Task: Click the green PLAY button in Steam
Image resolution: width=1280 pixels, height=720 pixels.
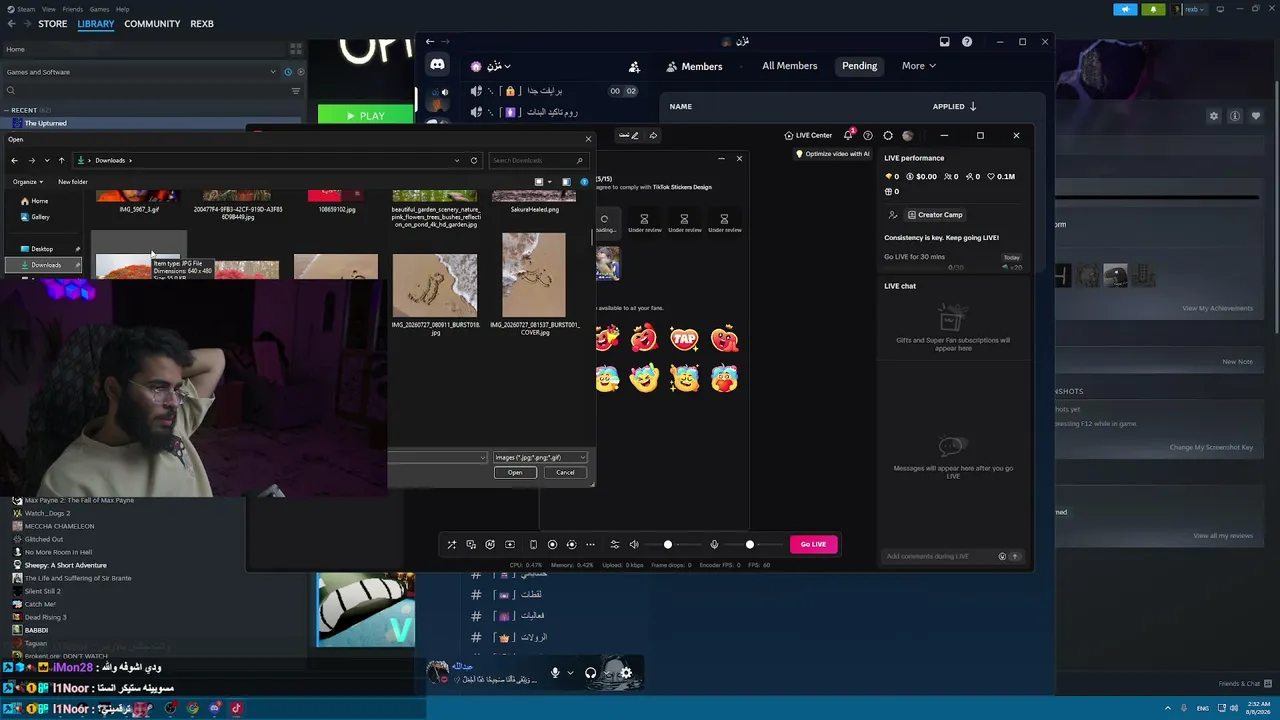Action: pyautogui.click(x=365, y=116)
